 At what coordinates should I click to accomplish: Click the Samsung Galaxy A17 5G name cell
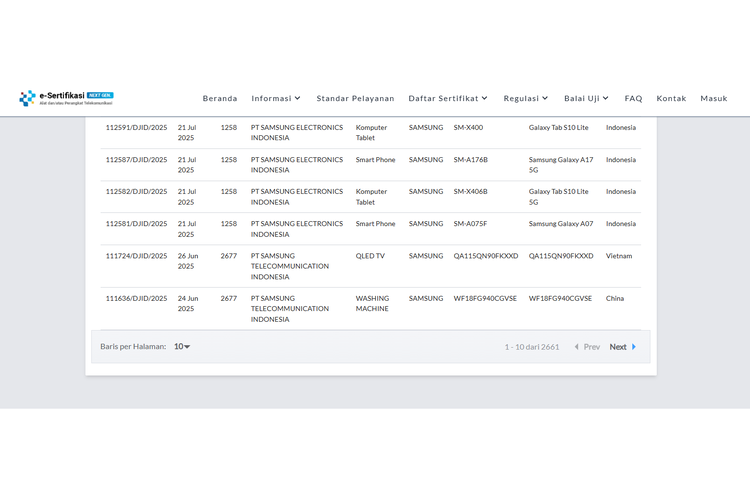coord(561,165)
